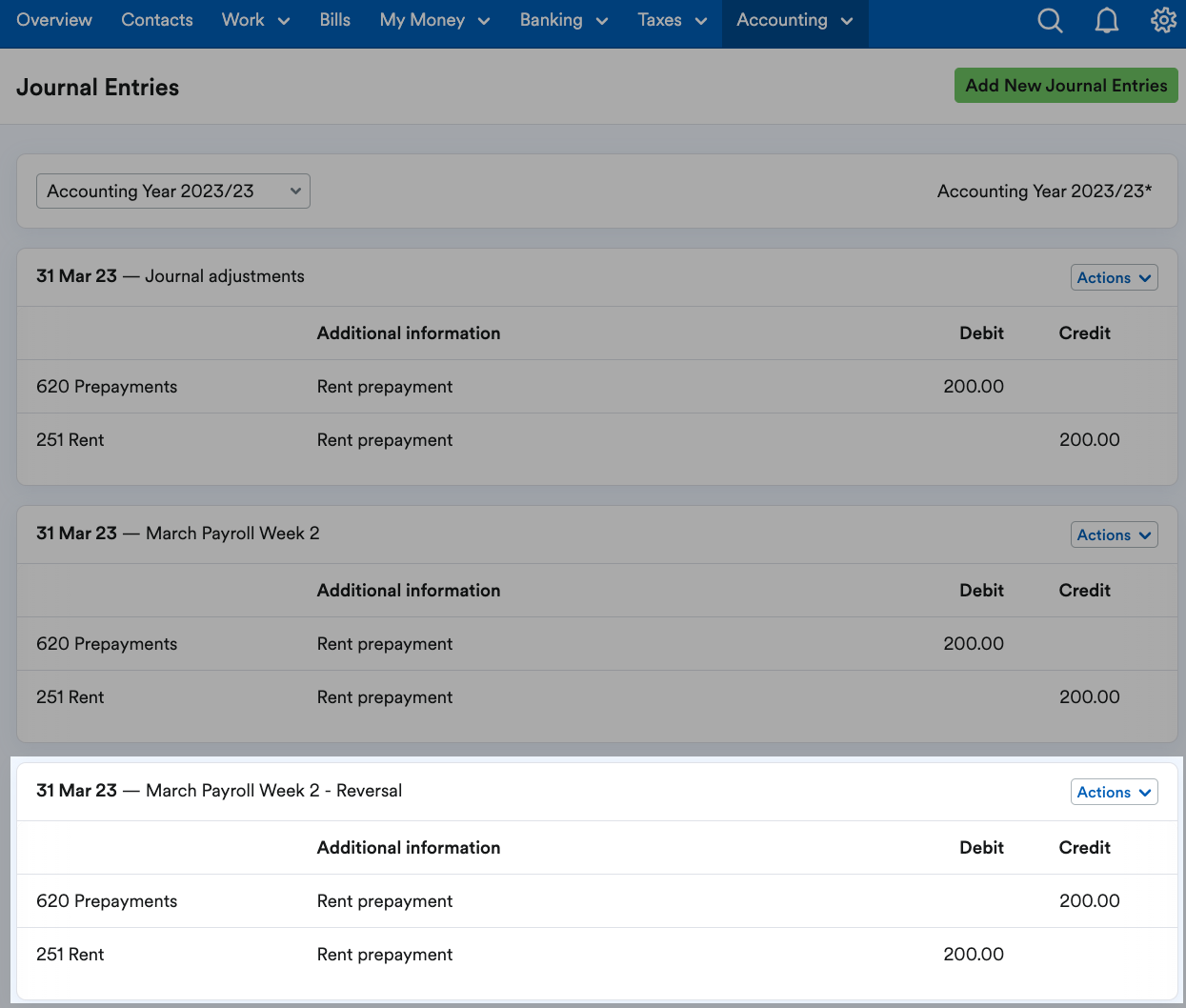Select 251 Rent in the Reversal entry

(70, 955)
